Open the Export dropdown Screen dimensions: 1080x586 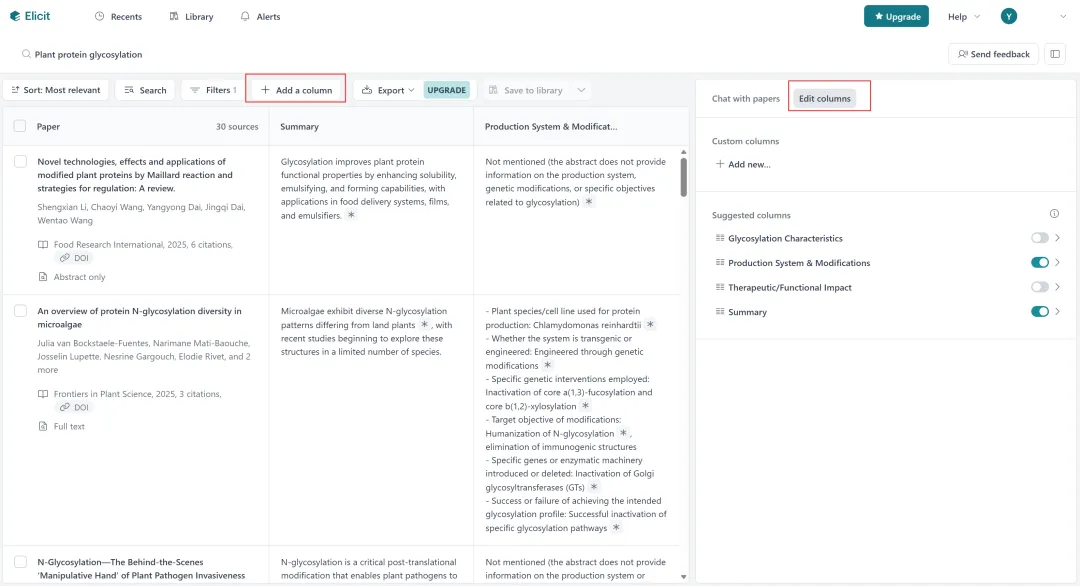[388, 90]
